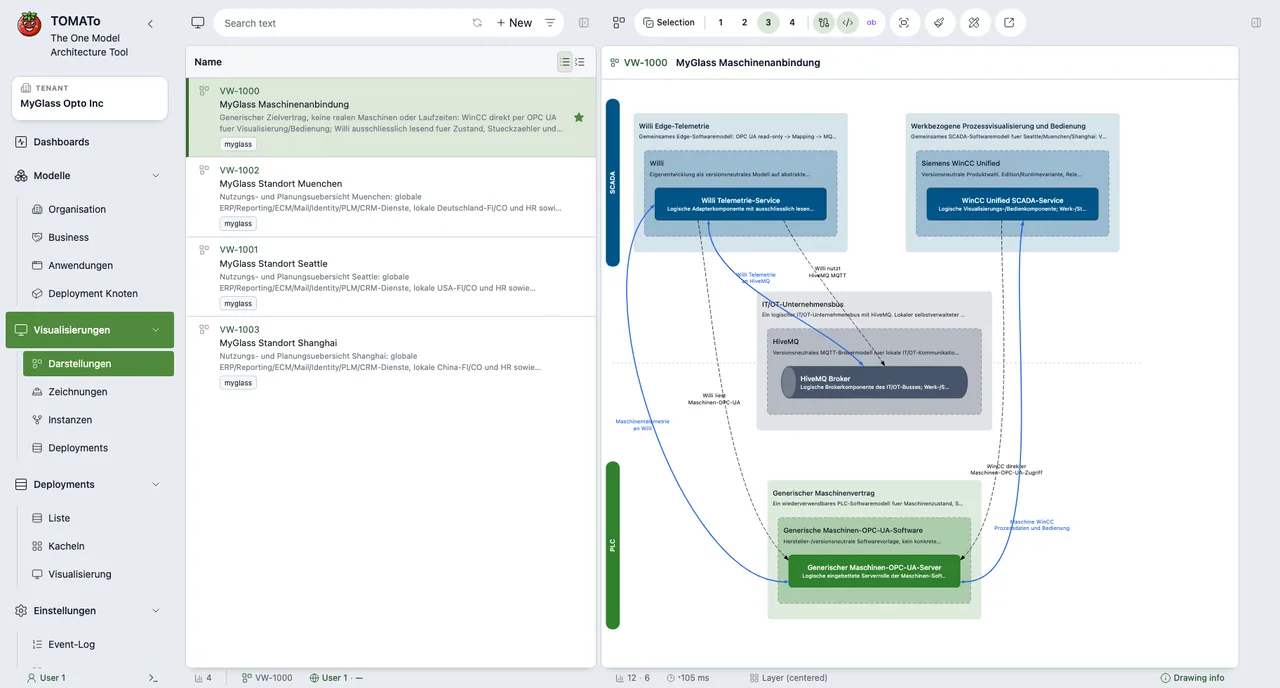This screenshot has height=688, width=1280.
Task: Click the monitor icon left of the search bar
Action: point(198,23)
